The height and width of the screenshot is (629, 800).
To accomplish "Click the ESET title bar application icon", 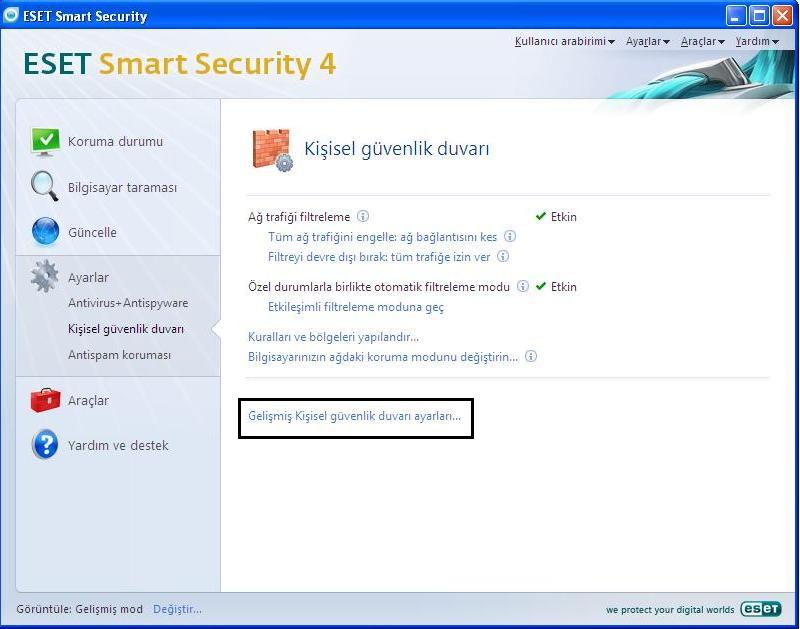I will pos(10,15).
